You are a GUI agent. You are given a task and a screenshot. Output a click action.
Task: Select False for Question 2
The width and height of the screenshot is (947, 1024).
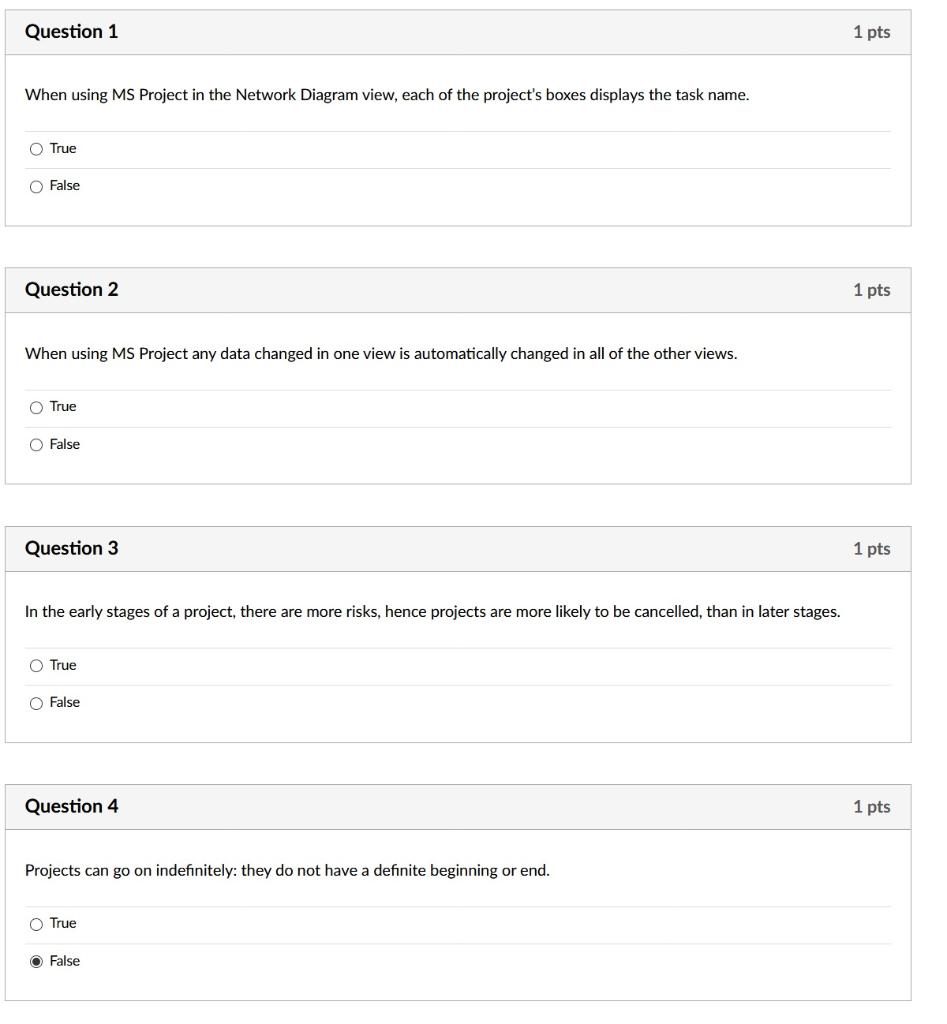(x=37, y=444)
